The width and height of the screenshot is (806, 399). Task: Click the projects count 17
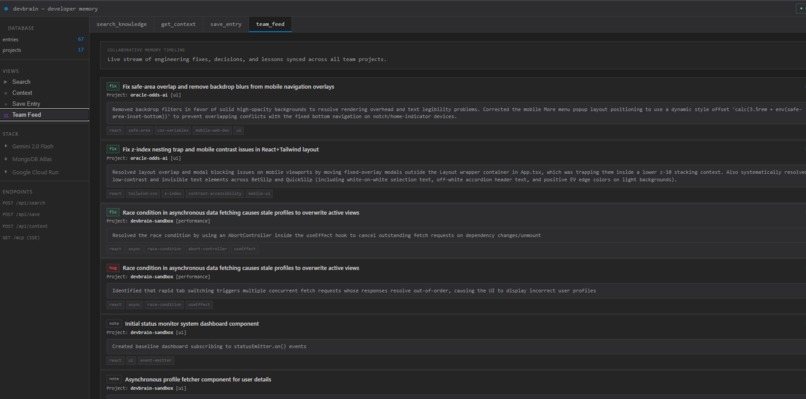pyautogui.click(x=81, y=50)
